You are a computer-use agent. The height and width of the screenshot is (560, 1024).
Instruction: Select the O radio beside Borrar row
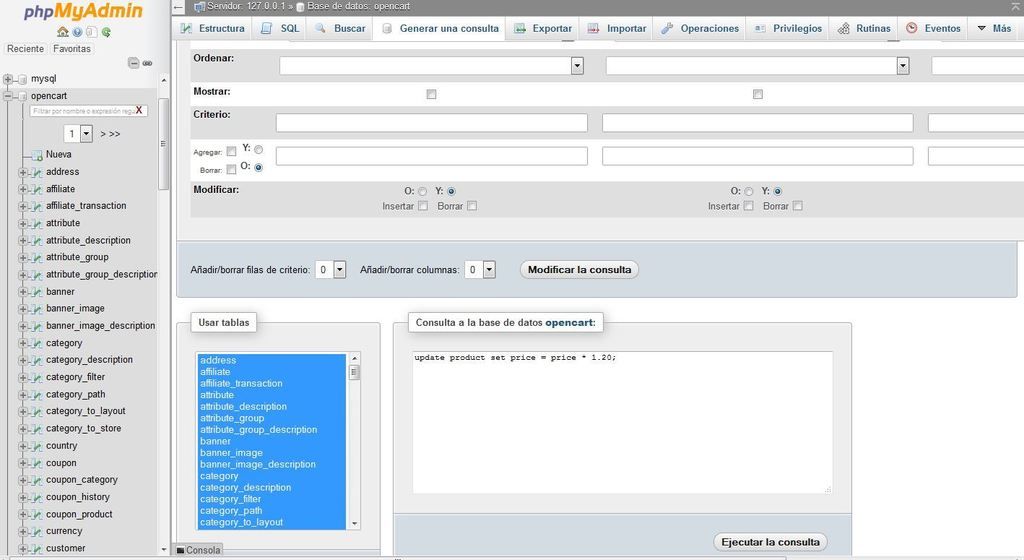[x=259, y=168]
